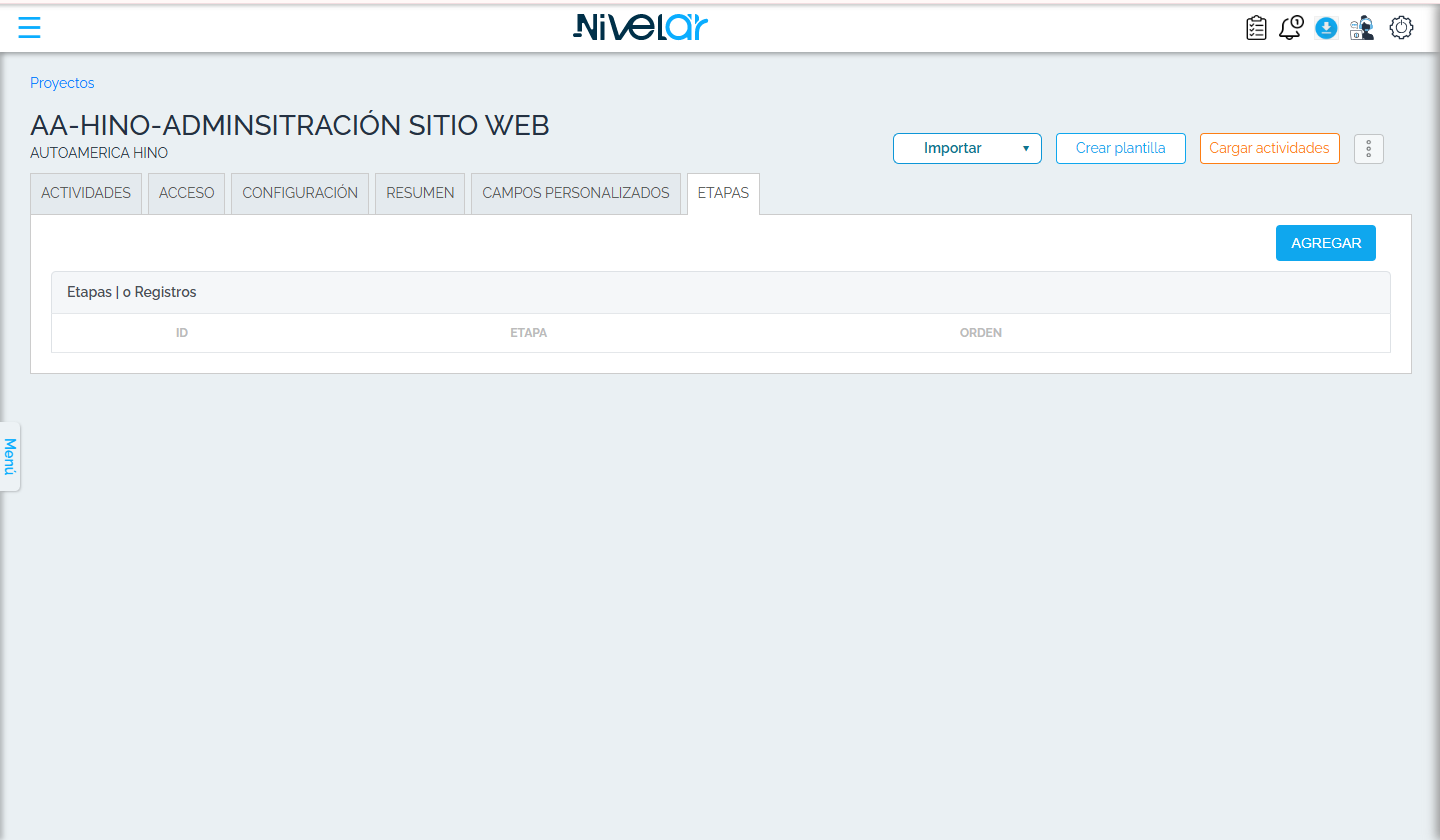The image size is (1440, 840).
Task: Click the 'Etapas | 0 Registros' heading
Action: point(132,293)
